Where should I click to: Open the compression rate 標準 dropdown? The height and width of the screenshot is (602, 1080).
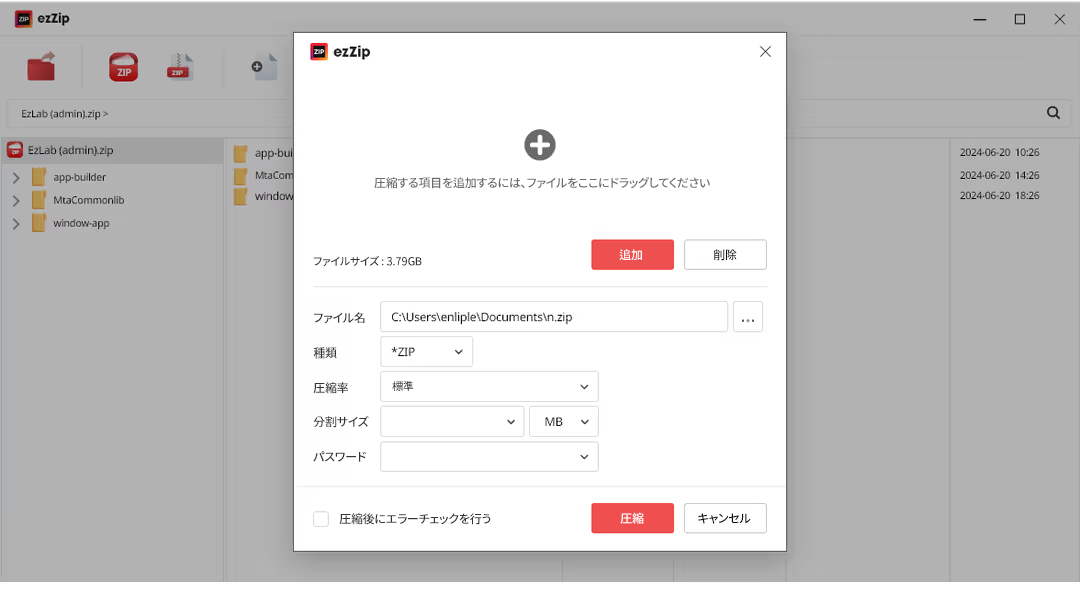point(489,386)
